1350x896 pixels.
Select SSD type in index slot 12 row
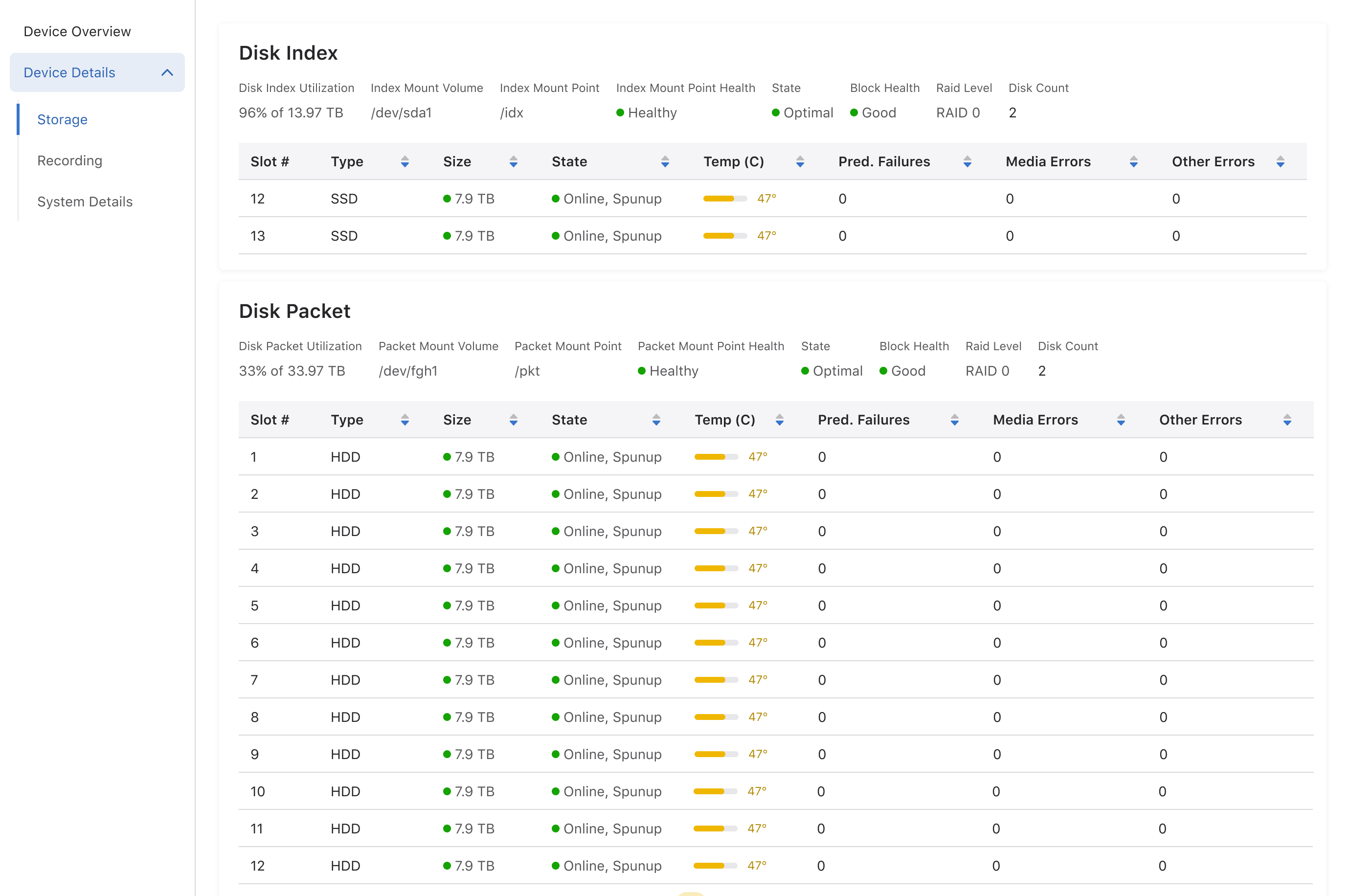[344, 199]
